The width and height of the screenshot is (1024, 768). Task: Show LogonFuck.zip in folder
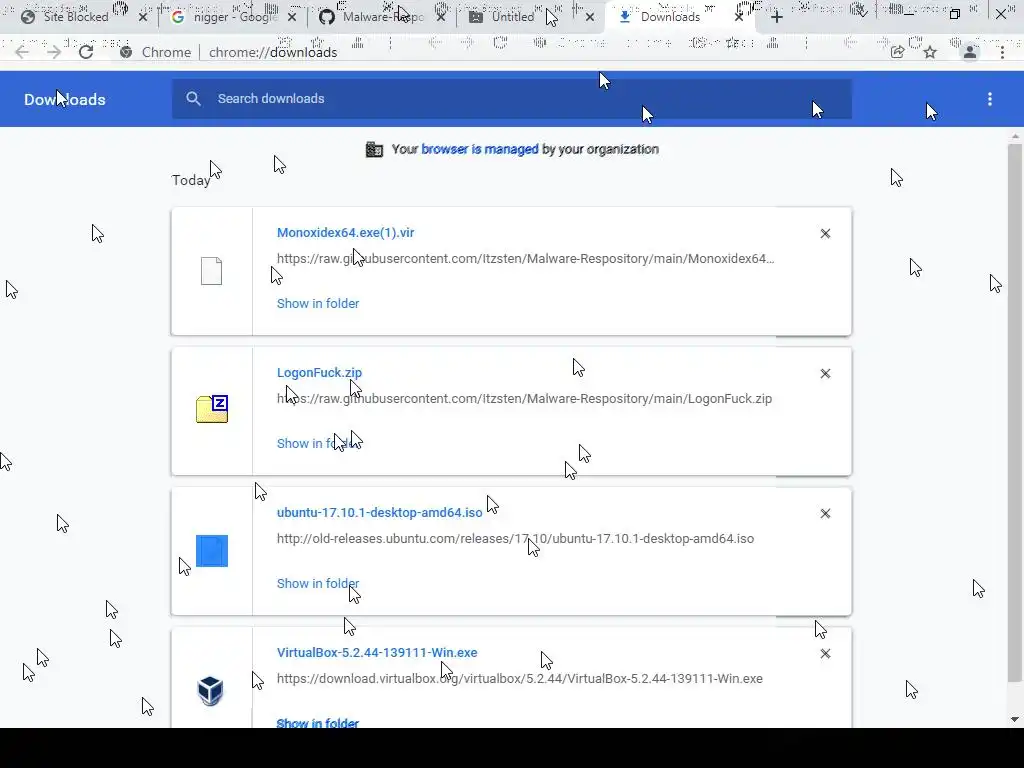318,443
